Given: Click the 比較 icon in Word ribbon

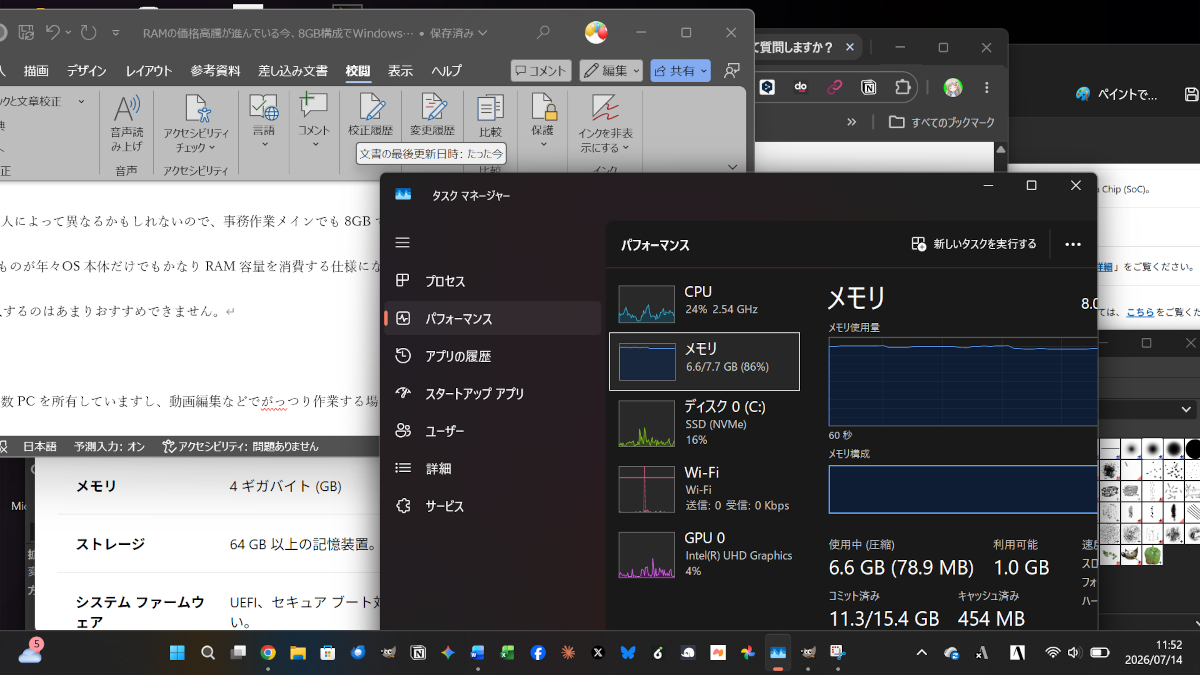Looking at the screenshot, I should pos(490,115).
